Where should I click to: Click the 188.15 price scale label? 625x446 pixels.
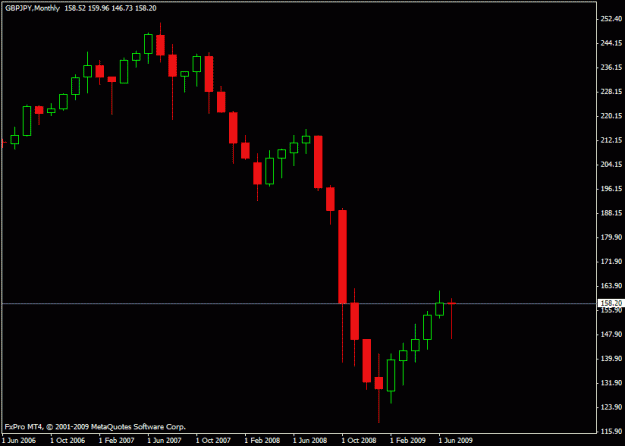[x=611, y=213]
